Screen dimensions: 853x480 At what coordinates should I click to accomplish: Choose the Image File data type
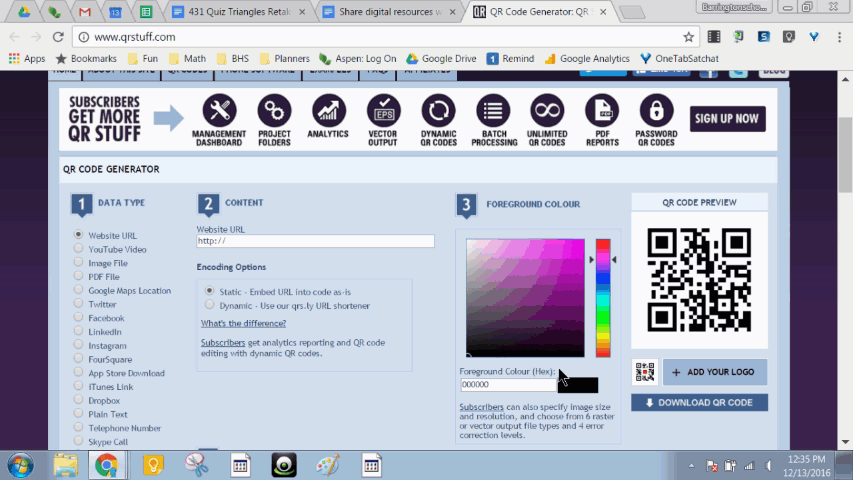(78, 262)
